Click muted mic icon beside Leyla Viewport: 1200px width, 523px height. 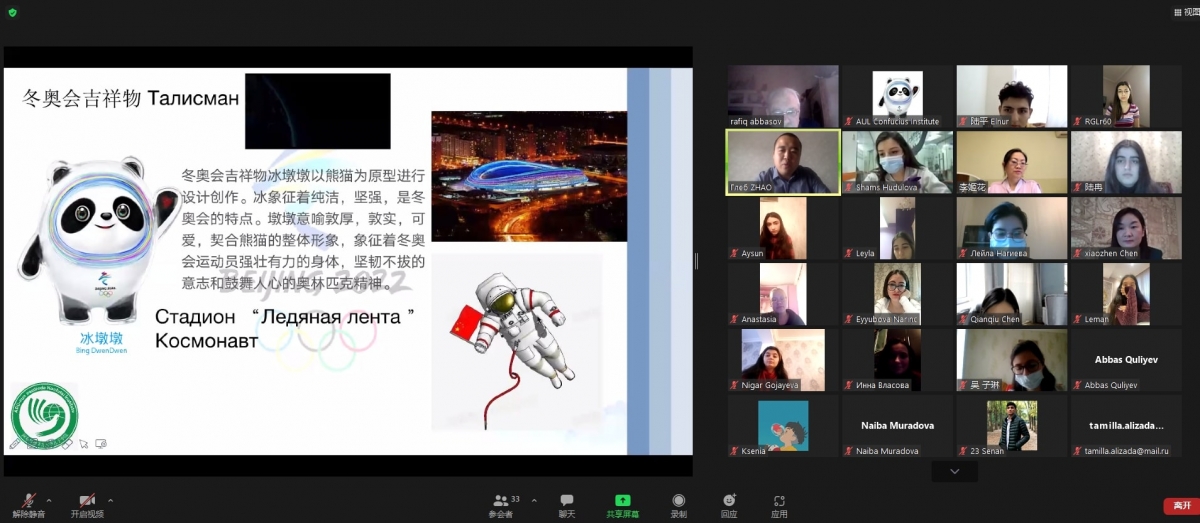[x=849, y=254]
